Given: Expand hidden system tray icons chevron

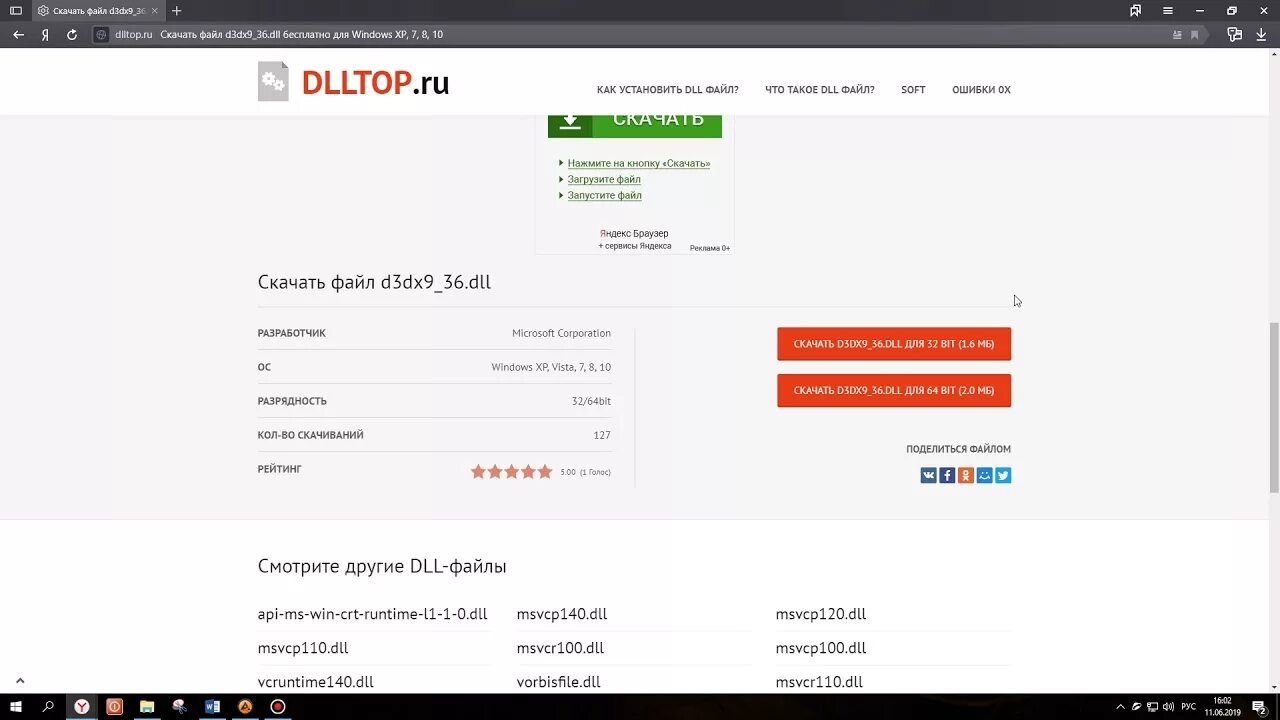Looking at the screenshot, I should (1120, 707).
